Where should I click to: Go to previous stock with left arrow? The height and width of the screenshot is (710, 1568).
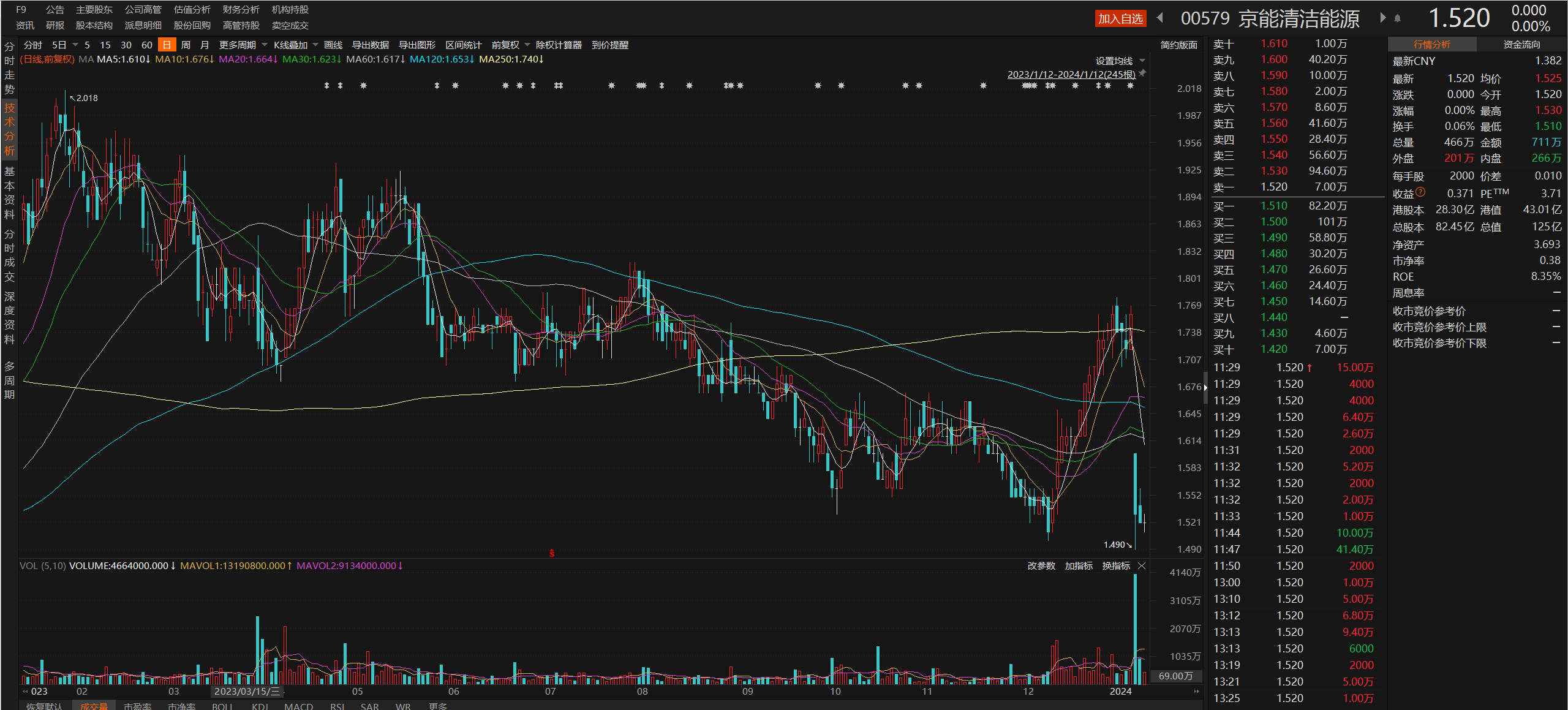pos(1159,18)
